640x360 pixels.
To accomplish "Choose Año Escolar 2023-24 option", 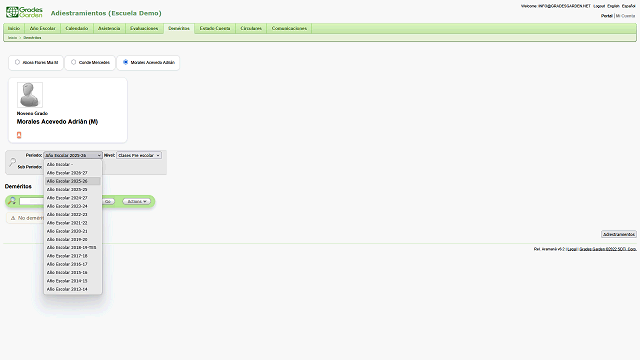I will coord(73,206).
